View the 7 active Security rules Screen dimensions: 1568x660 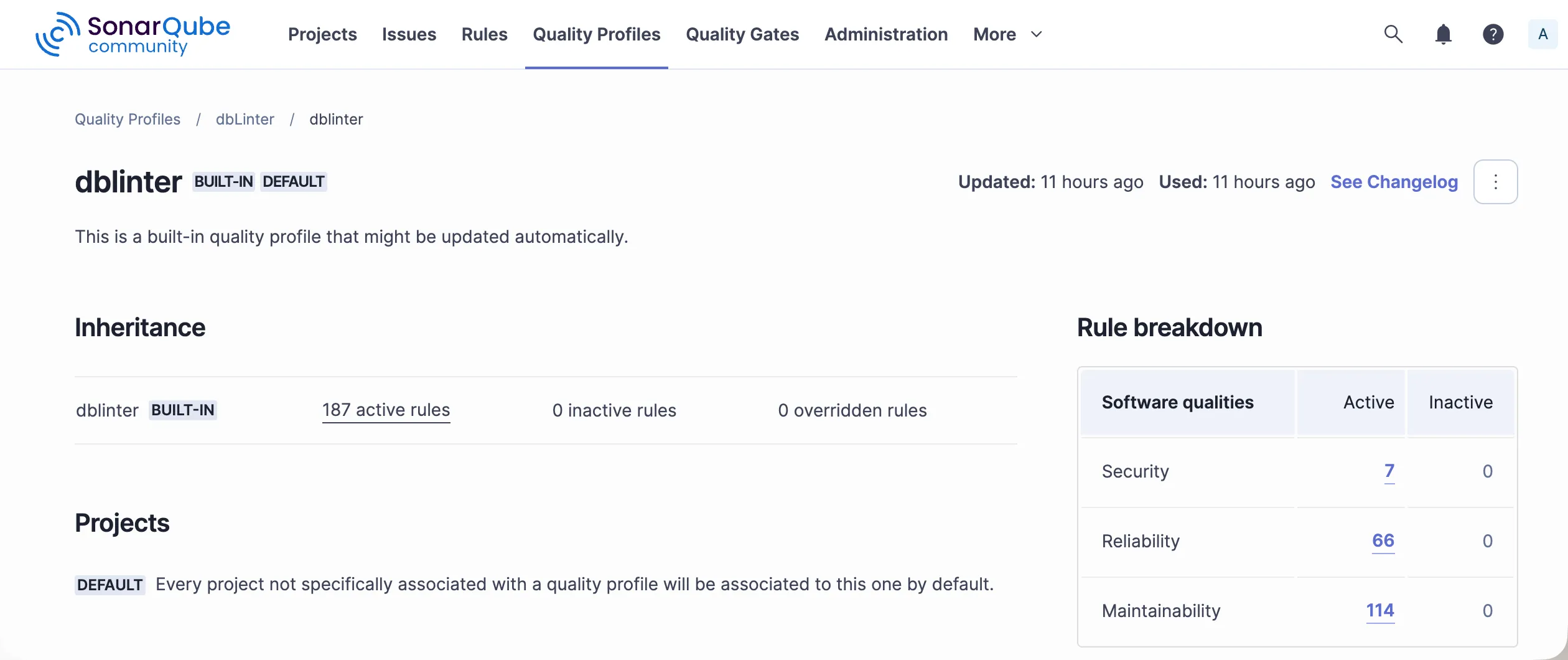coord(1389,471)
